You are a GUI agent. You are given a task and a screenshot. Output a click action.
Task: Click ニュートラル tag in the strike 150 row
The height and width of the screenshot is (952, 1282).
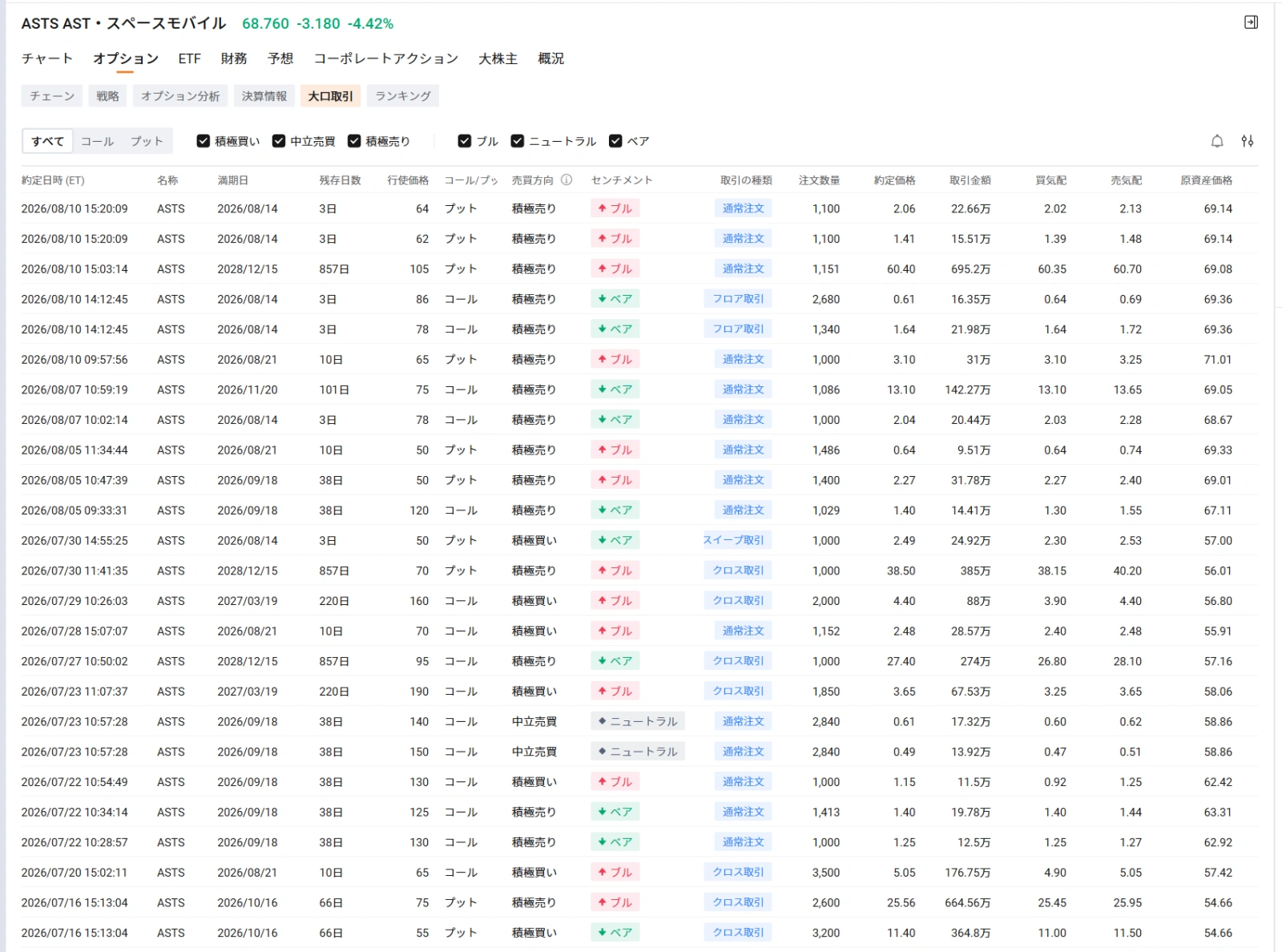(638, 752)
